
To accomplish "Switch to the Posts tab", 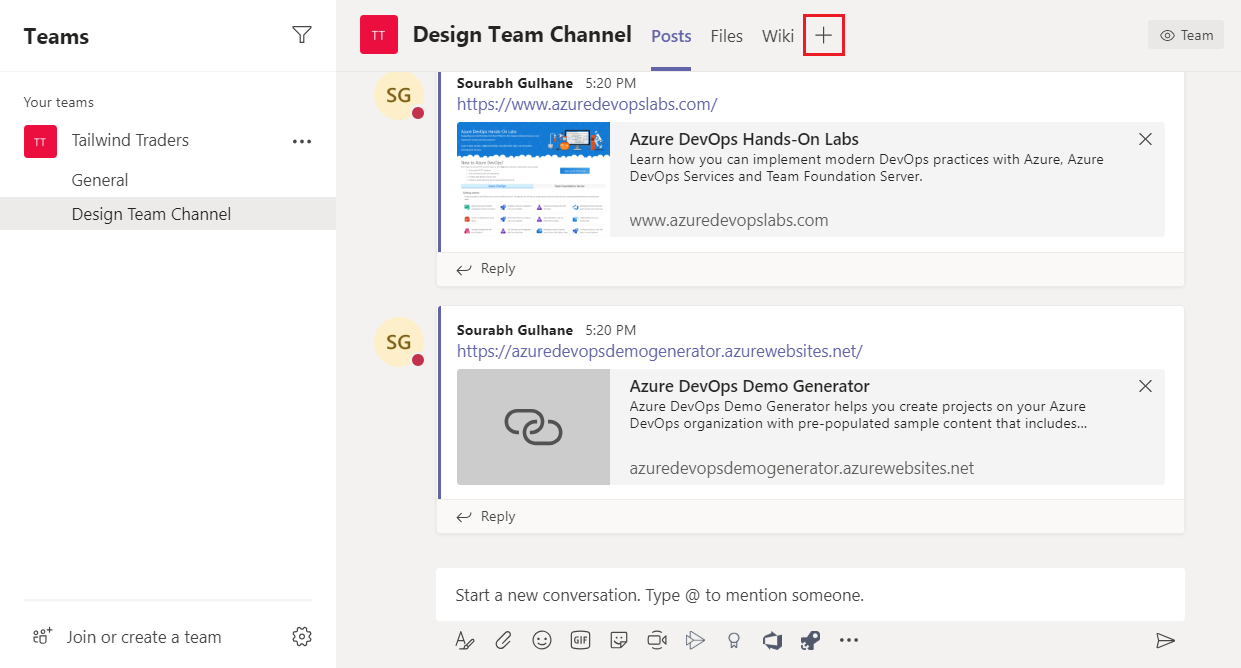I will click(x=671, y=36).
